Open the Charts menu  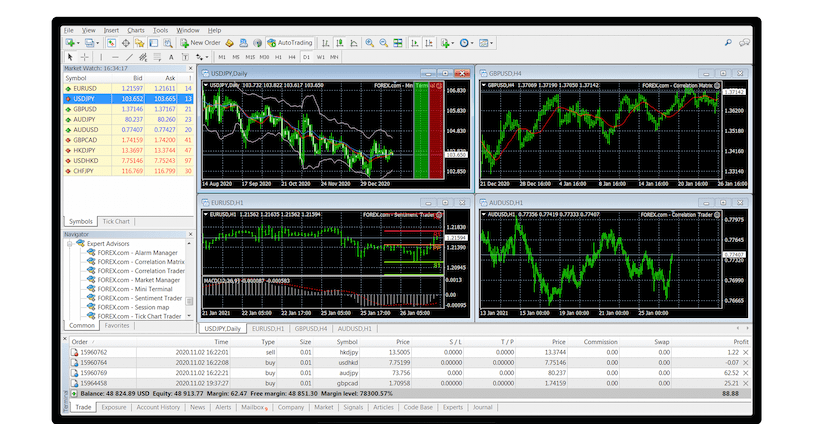pyautogui.click(x=135, y=30)
